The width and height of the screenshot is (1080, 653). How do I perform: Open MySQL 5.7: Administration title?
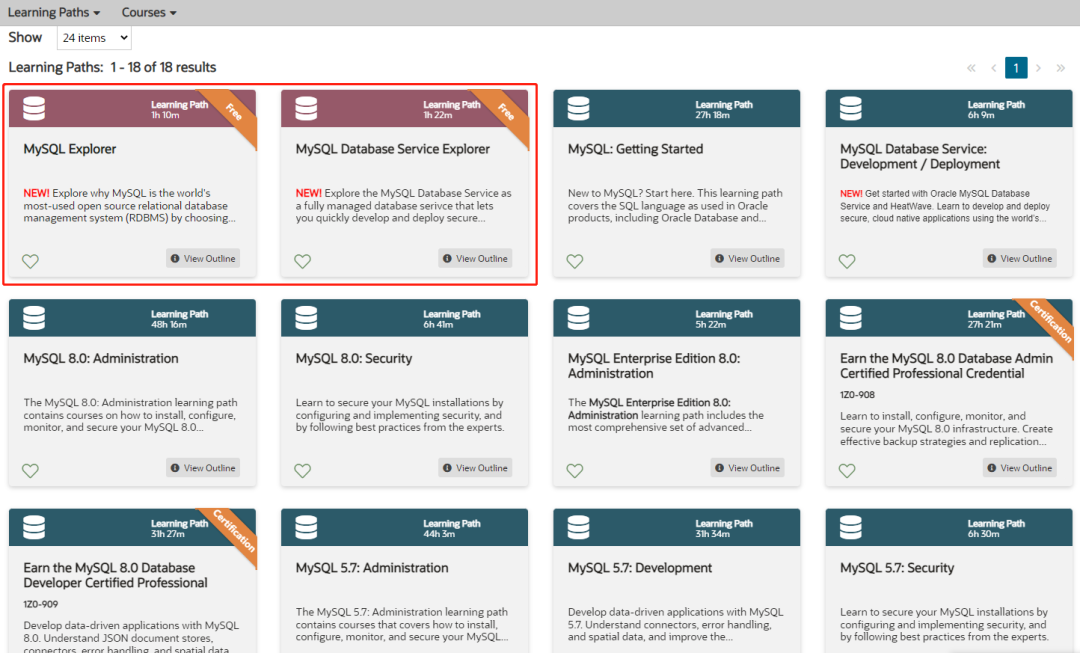[x=372, y=568]
